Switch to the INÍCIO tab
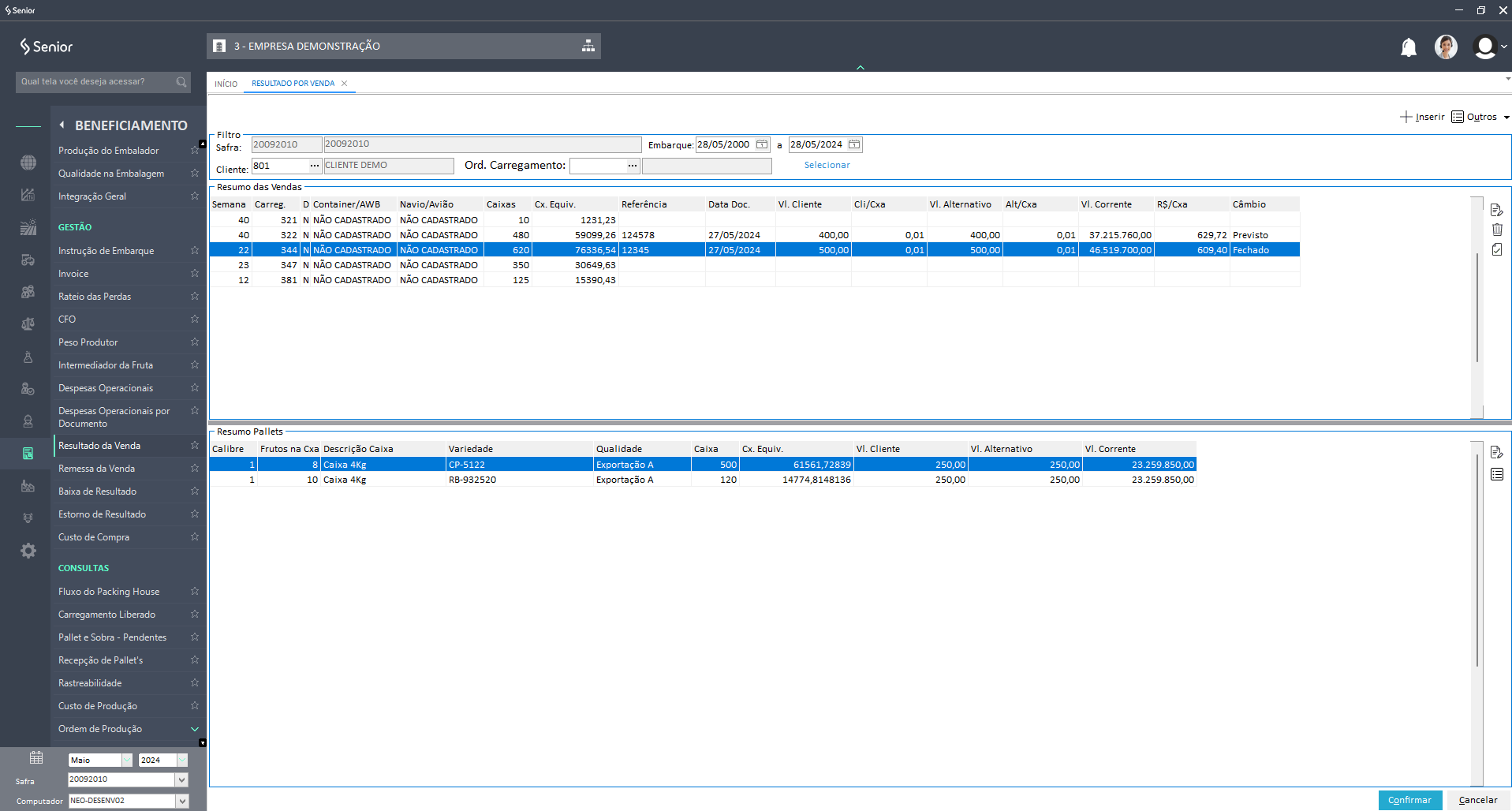 (x=226, y=84)
